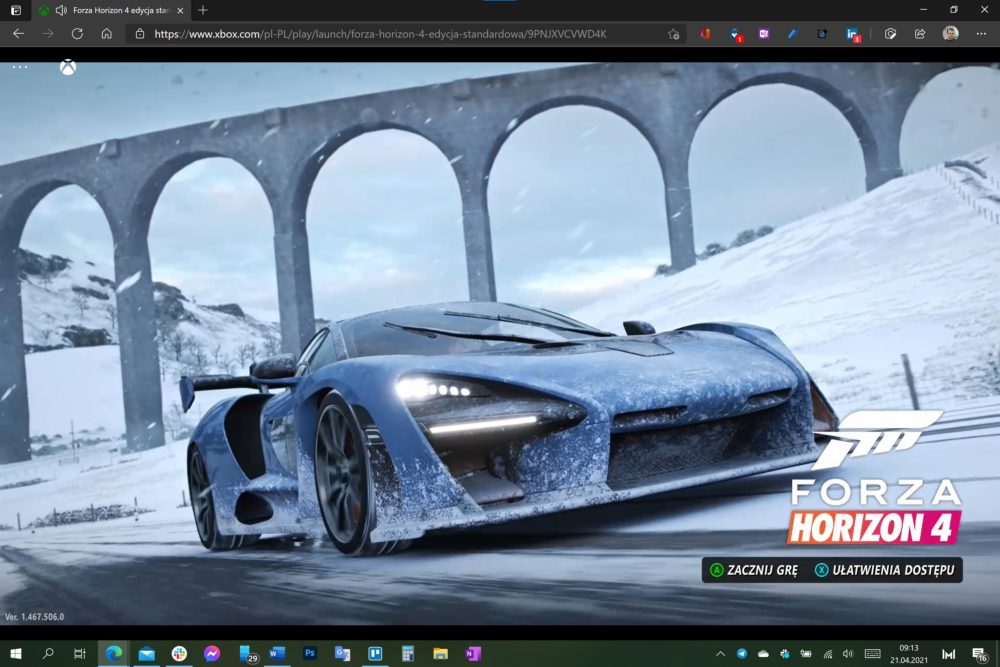Open Messenger from the taskbar
1000x667 pixels.
[x=212, y=654]
